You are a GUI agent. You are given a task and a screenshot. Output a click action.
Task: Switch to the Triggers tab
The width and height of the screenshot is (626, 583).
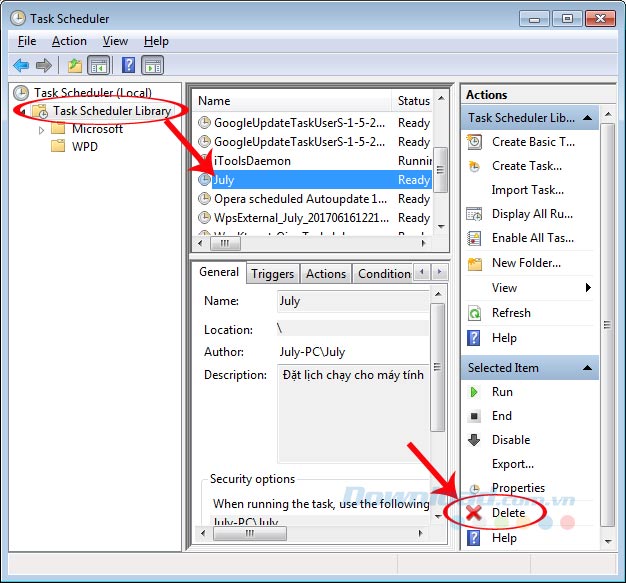point(273,274)
